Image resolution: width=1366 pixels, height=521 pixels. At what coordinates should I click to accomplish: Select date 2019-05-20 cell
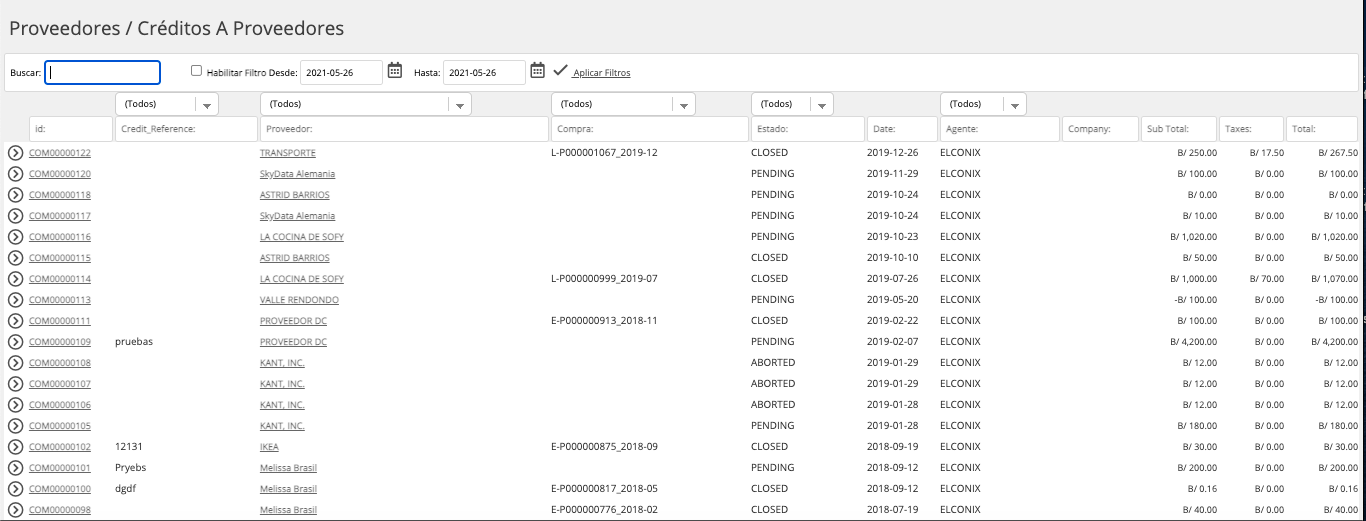(x=890, y=300)
